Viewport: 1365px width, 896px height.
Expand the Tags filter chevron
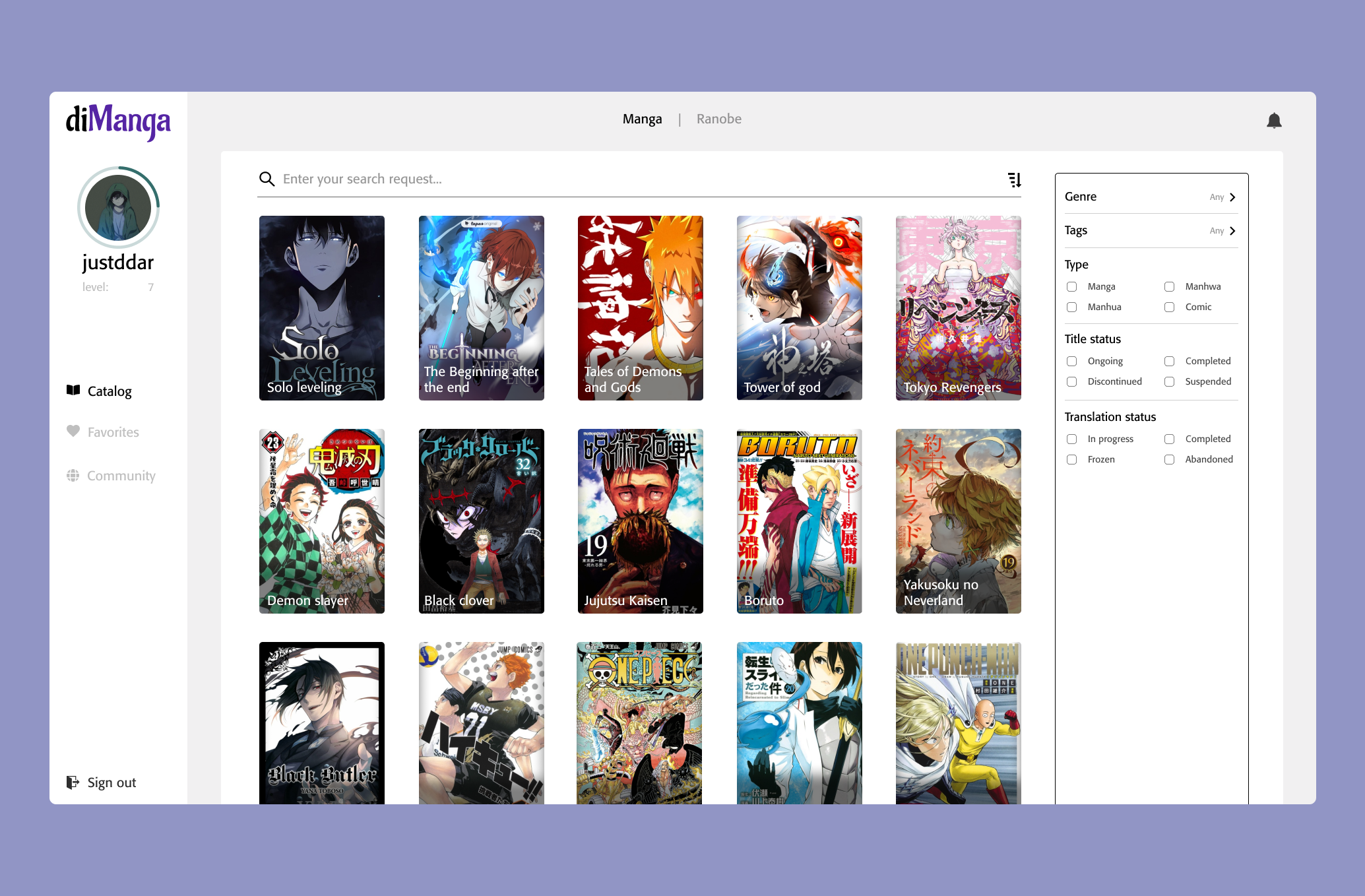(x=1232, y=231)
